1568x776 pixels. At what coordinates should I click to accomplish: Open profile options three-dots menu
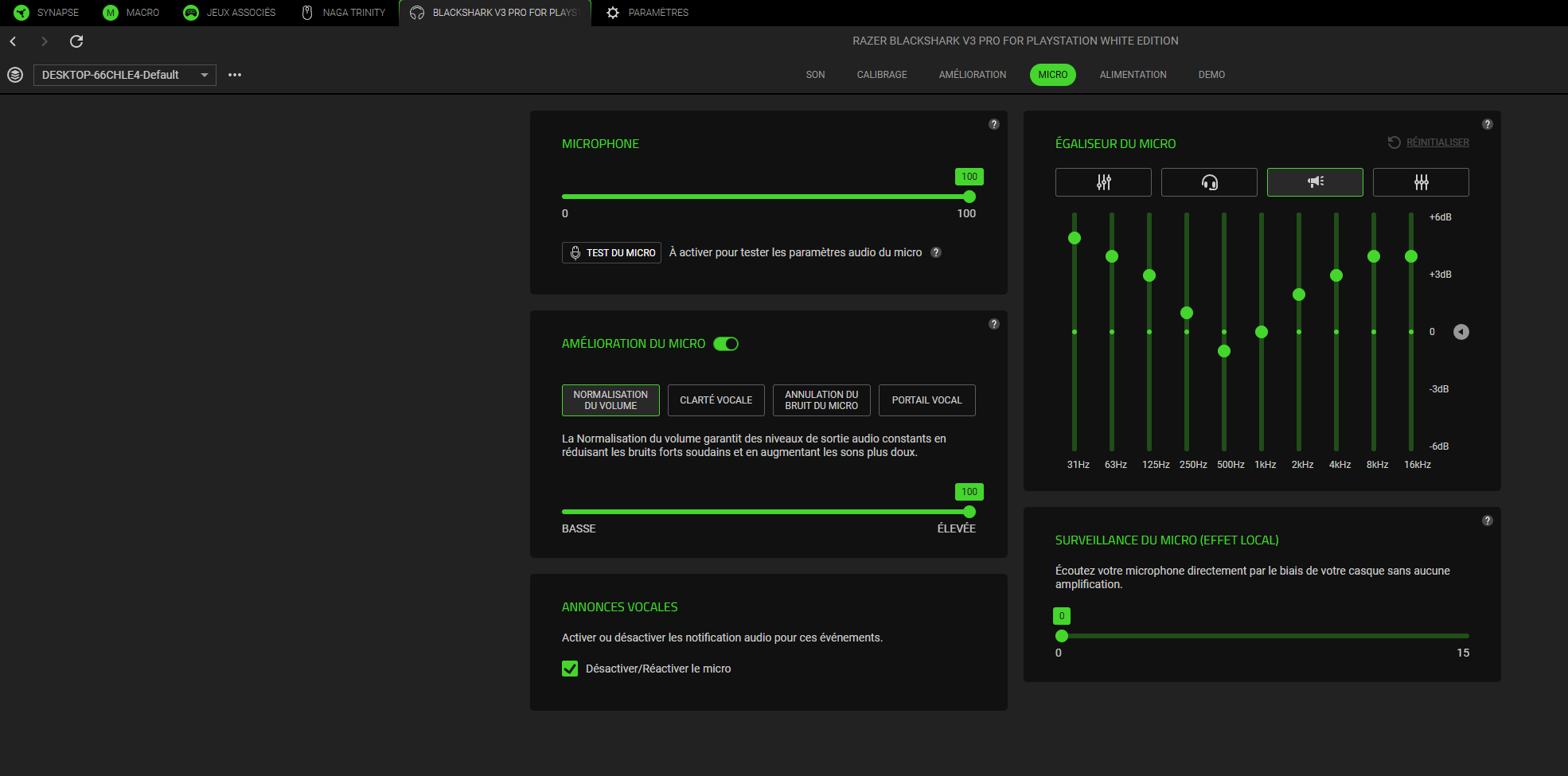coord(235,75)
